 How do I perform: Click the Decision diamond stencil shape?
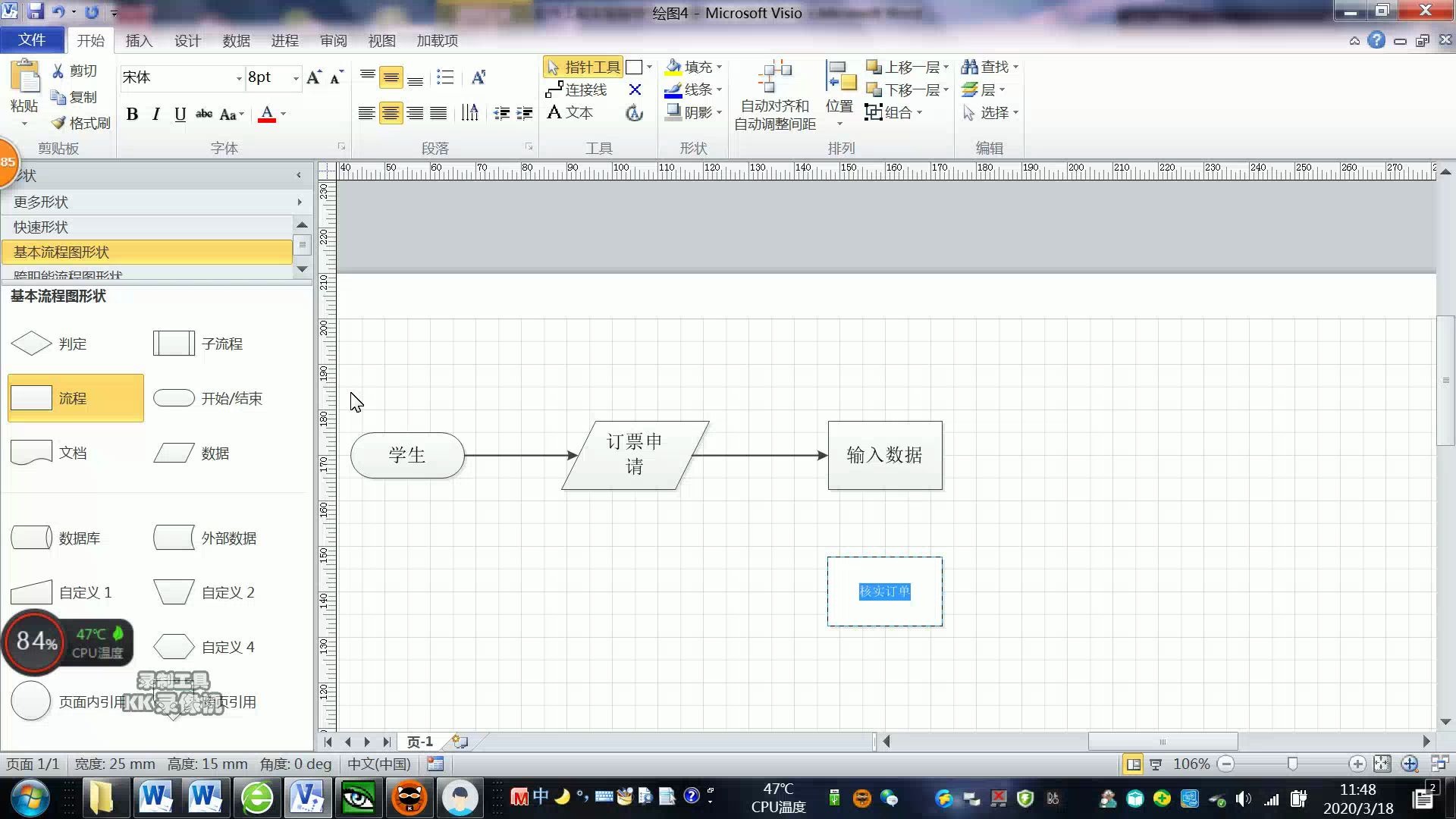(31, 344)
